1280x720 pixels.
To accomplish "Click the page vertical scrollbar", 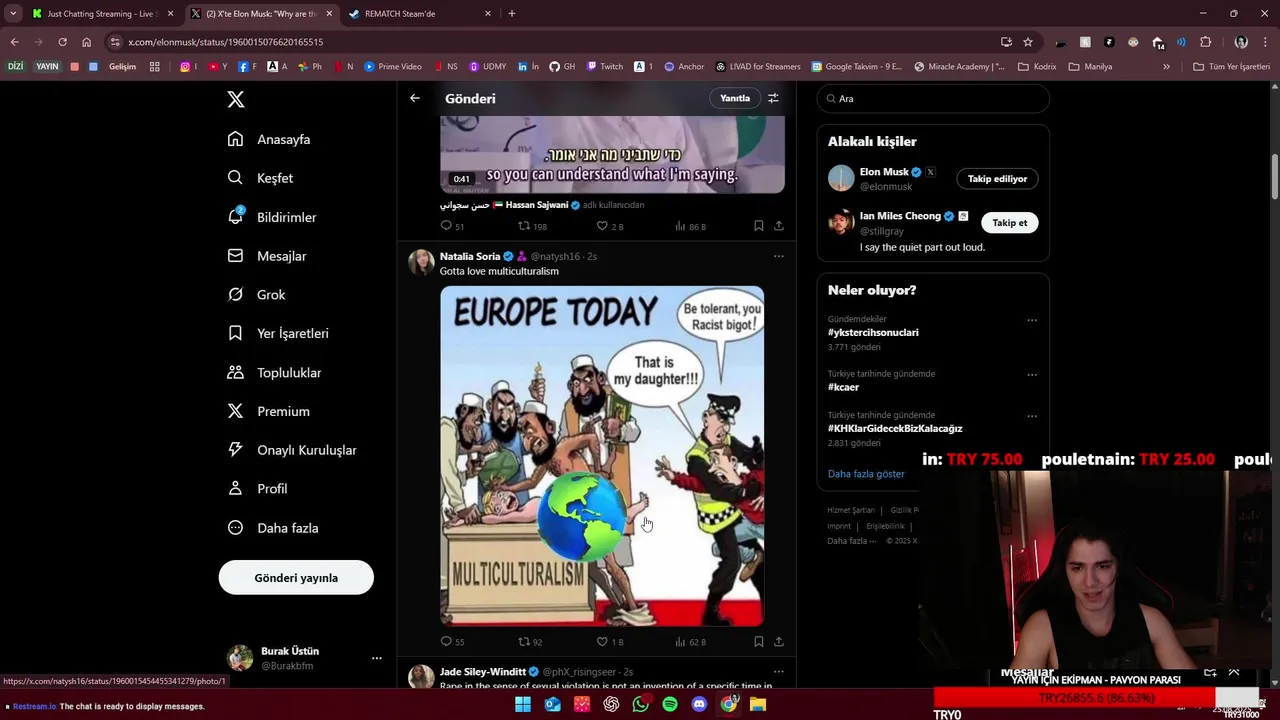I will tap(1274, 178).
